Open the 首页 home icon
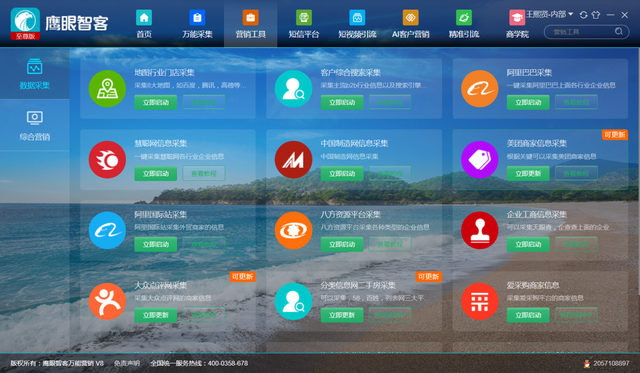Screen dimensions: 640x373 (144, 18)
